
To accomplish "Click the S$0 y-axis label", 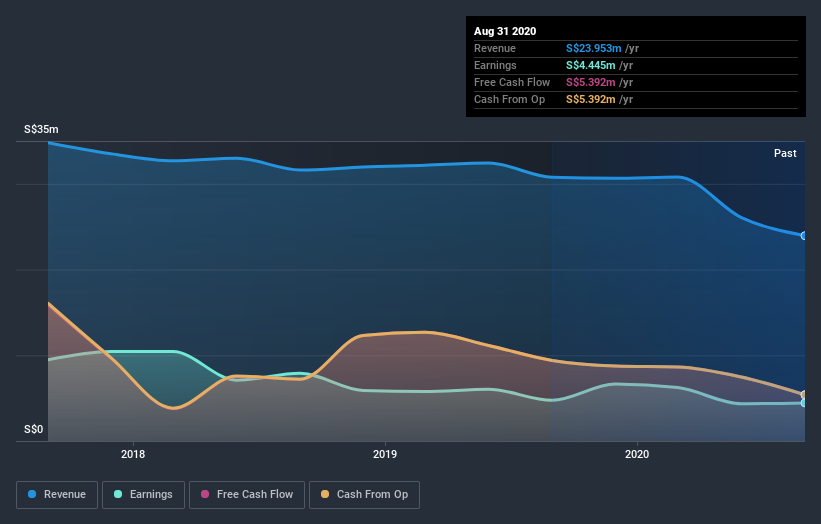I will point(34,429).
